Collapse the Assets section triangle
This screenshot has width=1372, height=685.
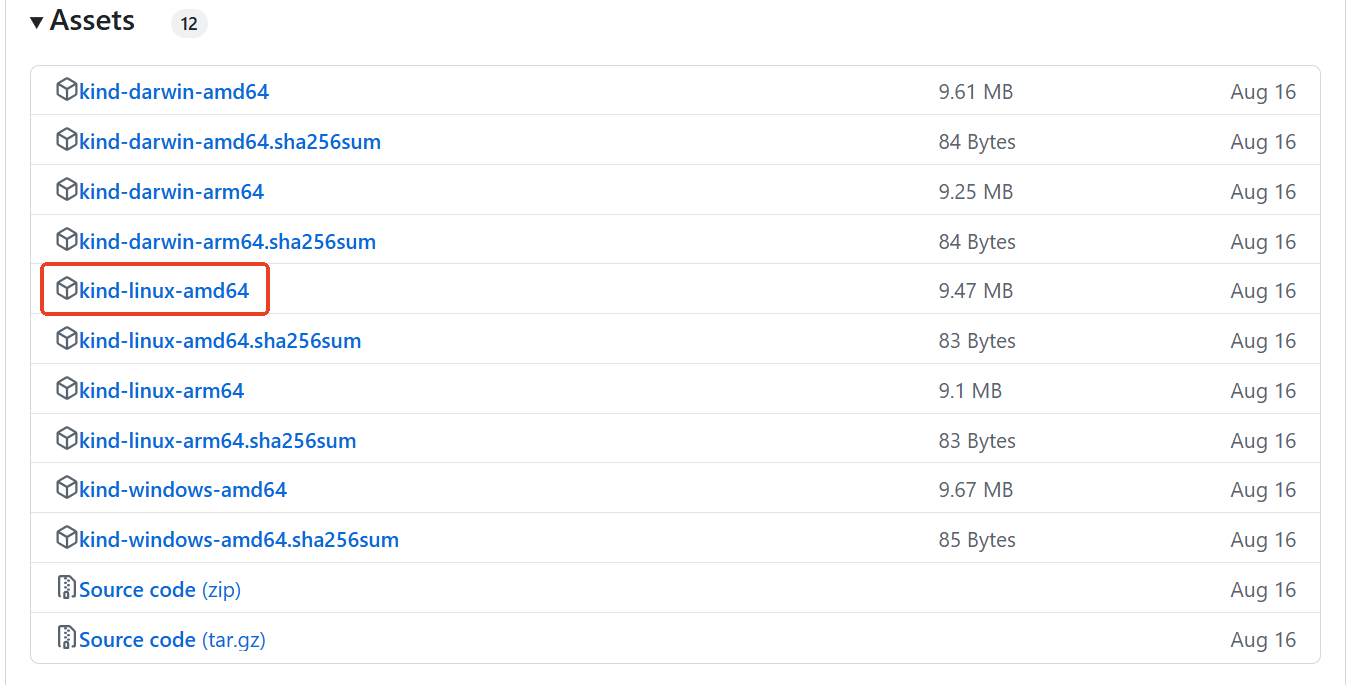(x=37, y=22)
